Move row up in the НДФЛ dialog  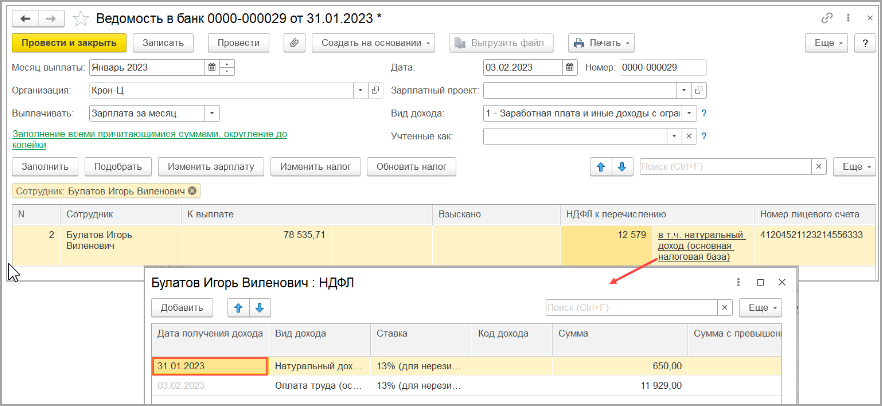pos(238,308)
